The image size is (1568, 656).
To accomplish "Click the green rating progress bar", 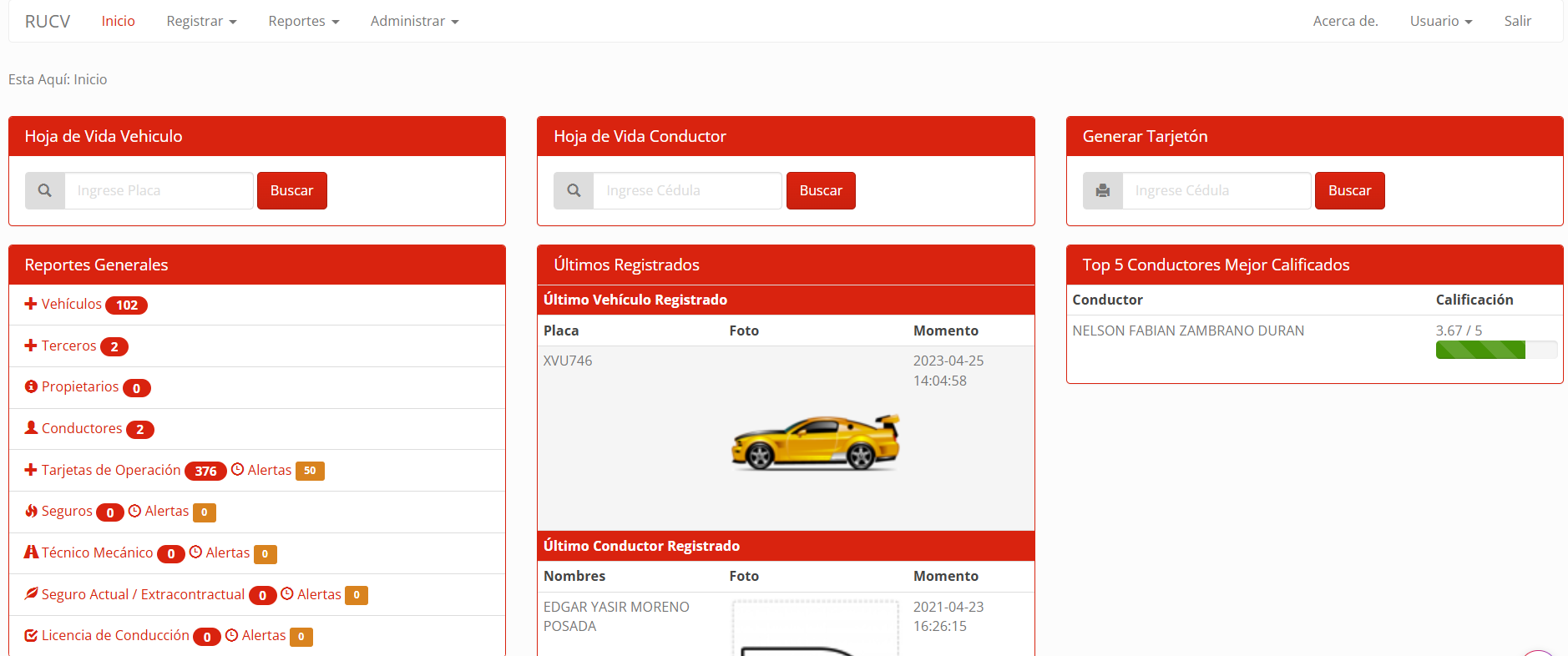I will [1480, 350].
